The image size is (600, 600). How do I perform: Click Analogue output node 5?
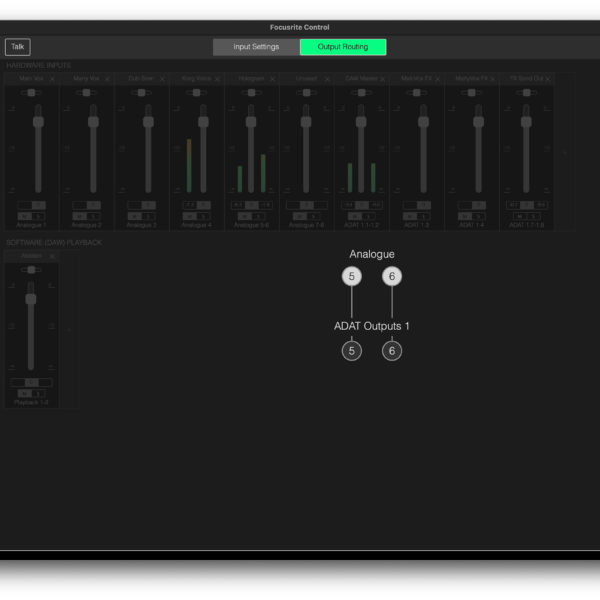tap(351, 277)
